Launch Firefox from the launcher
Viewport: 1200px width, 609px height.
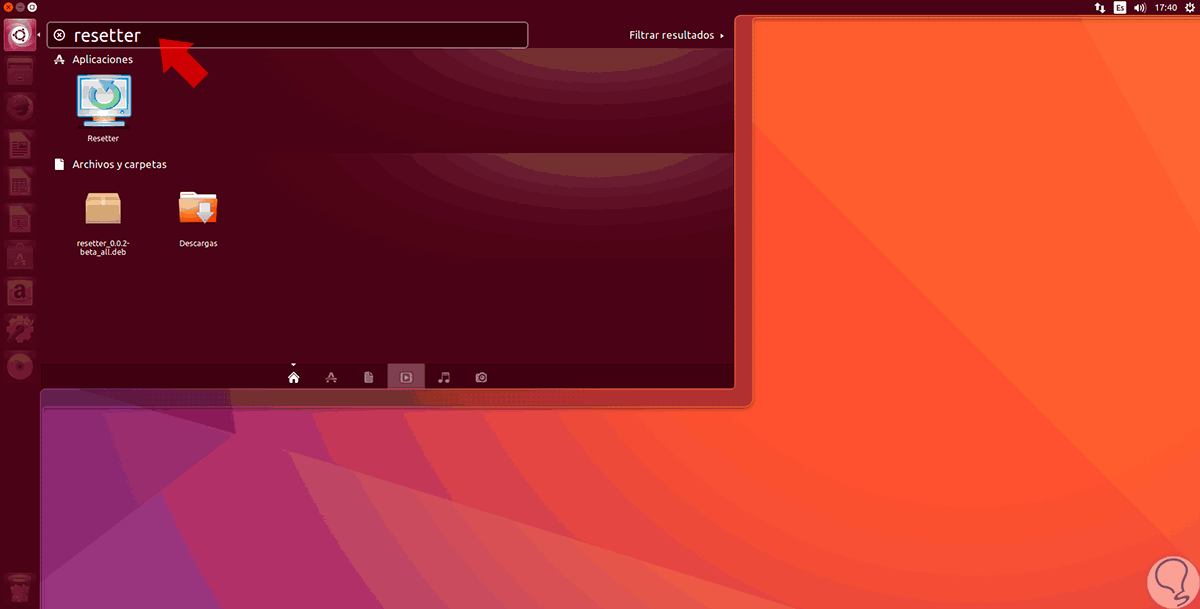coord(19,109)
